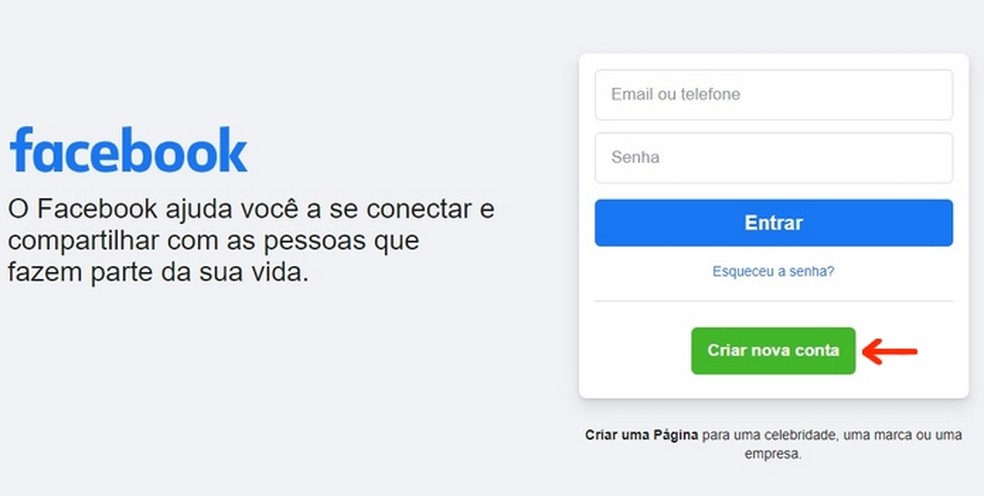Click the blue facebook logo
The height and width of the screenshot is (496, 984).
(128, 150)
